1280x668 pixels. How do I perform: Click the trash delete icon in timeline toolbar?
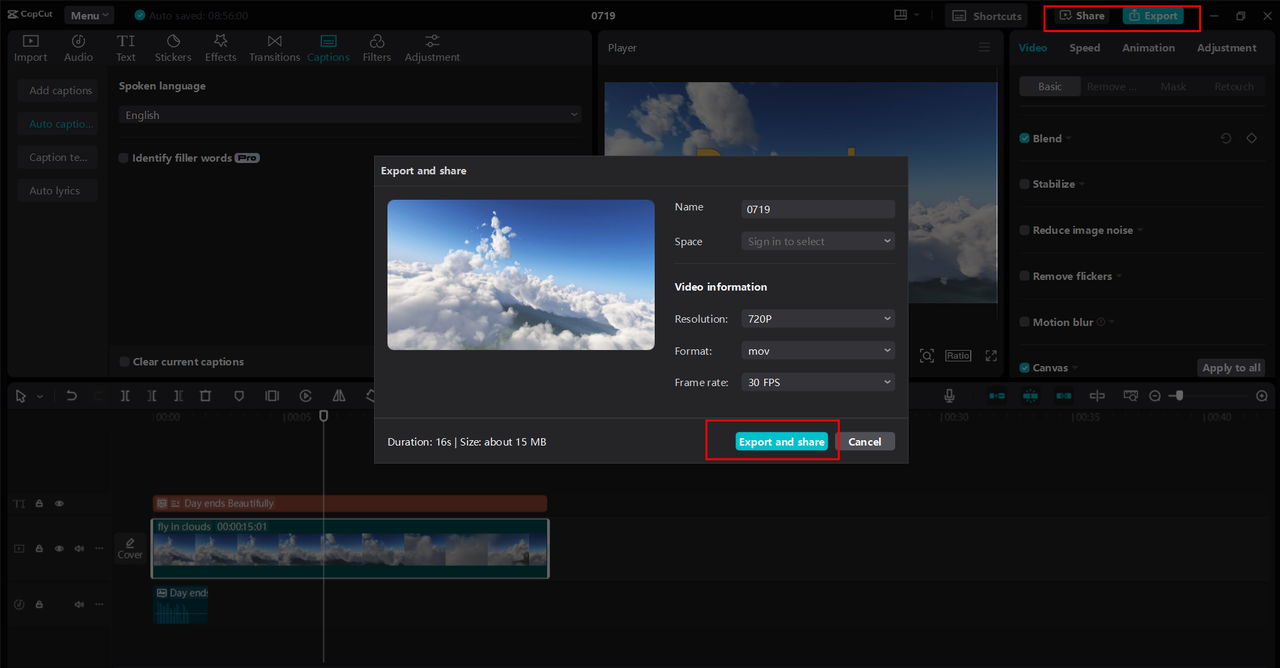click(205, 396)
